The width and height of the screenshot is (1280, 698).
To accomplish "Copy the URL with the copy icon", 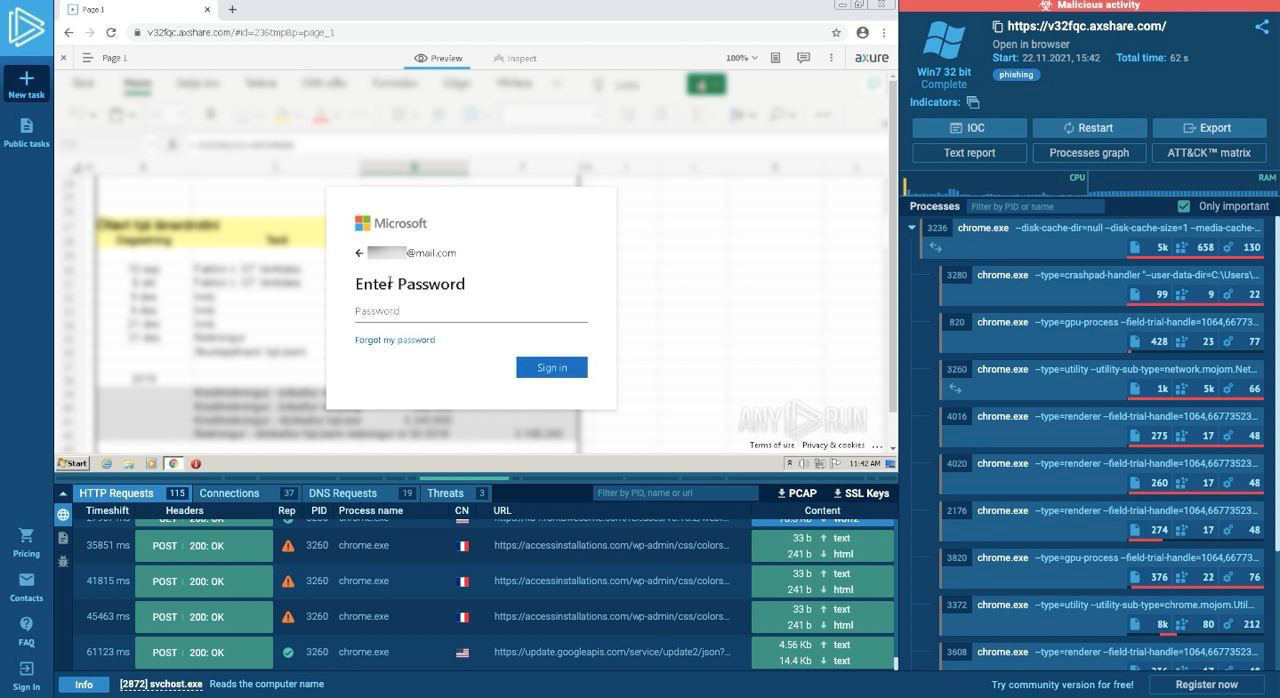I will pyautogui.click(x=997, y=27).
